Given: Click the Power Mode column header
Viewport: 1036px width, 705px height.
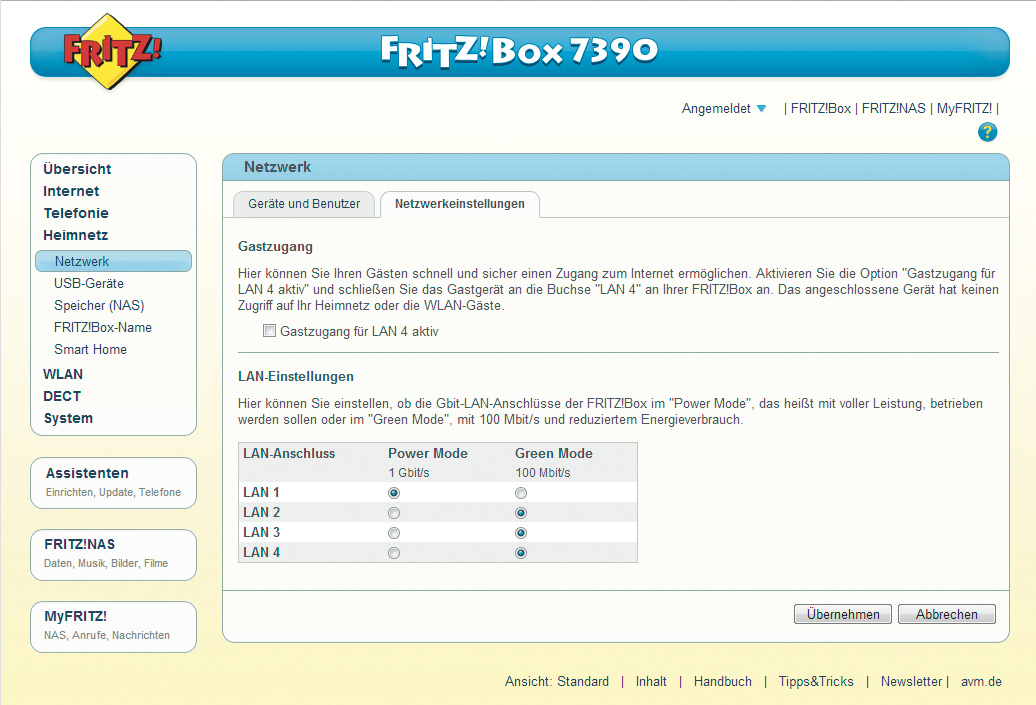Looking at the screenshot, I should tap(427, 453).
